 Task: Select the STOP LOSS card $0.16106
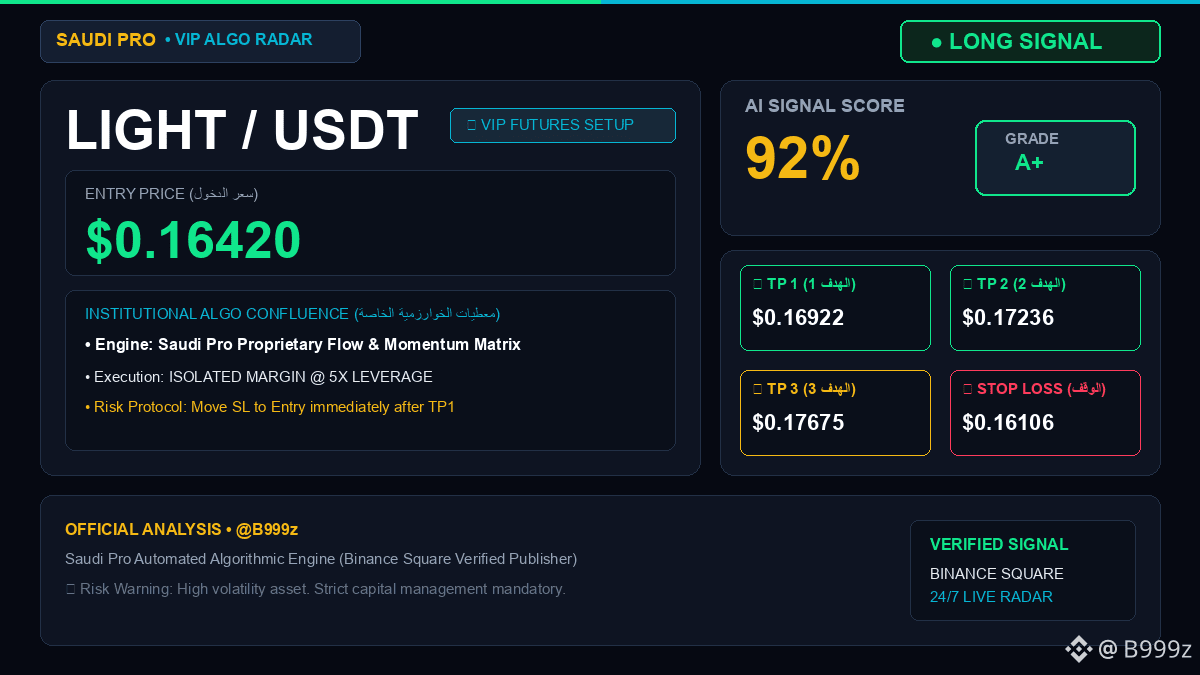1045,413
